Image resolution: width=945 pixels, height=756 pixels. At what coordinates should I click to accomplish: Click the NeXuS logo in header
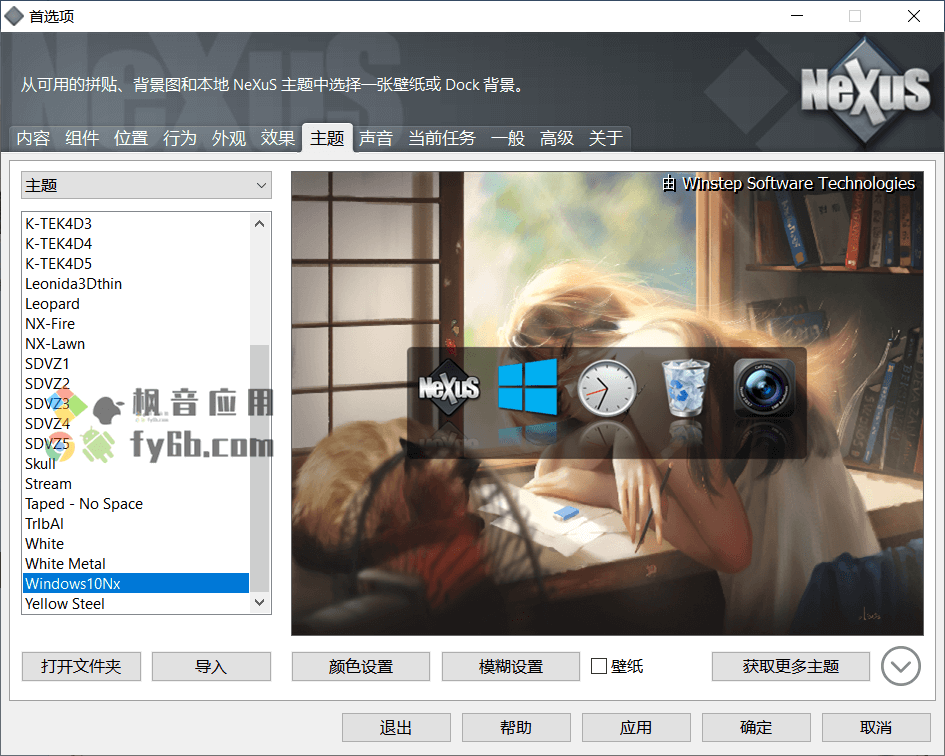click(865, 90)
